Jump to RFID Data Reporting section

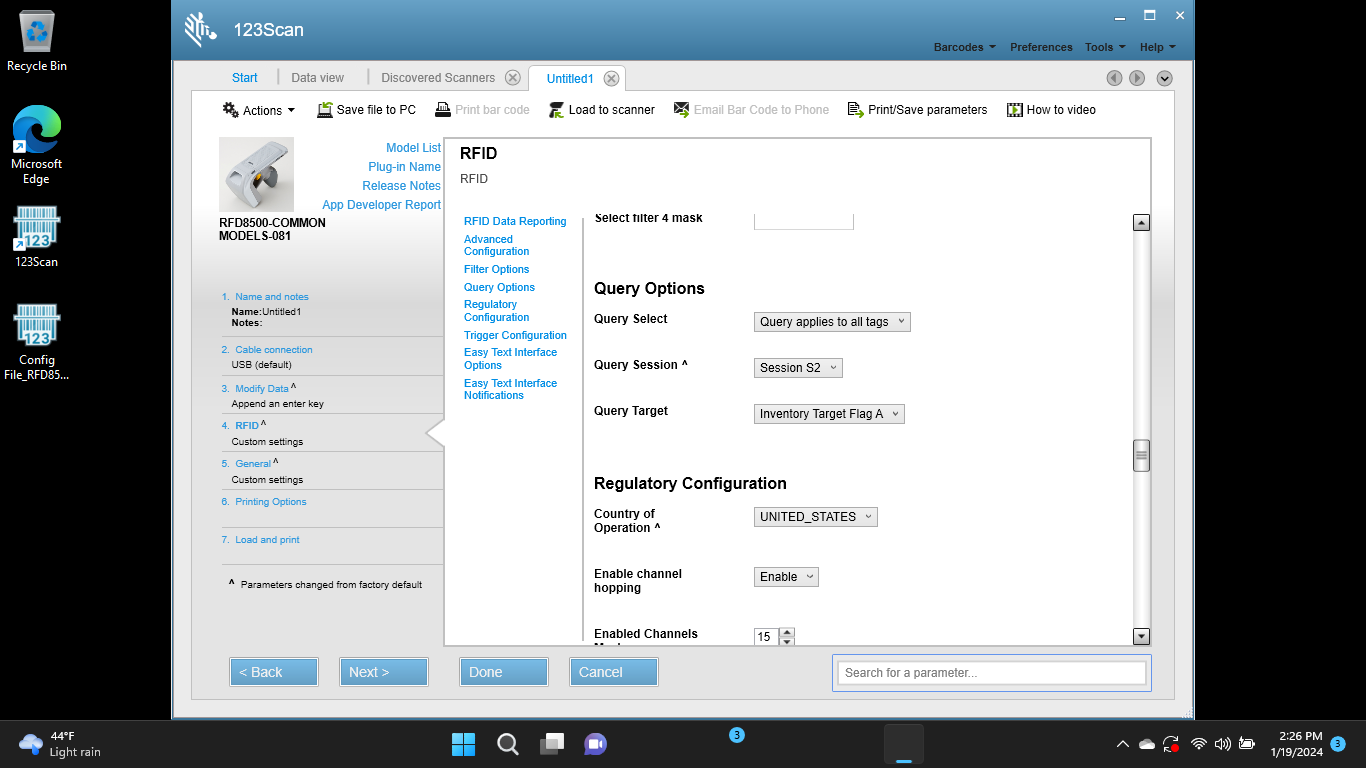[515, 222]
